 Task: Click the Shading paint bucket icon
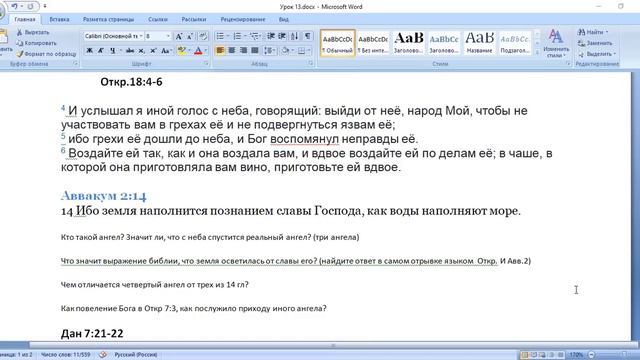point(285,51)
